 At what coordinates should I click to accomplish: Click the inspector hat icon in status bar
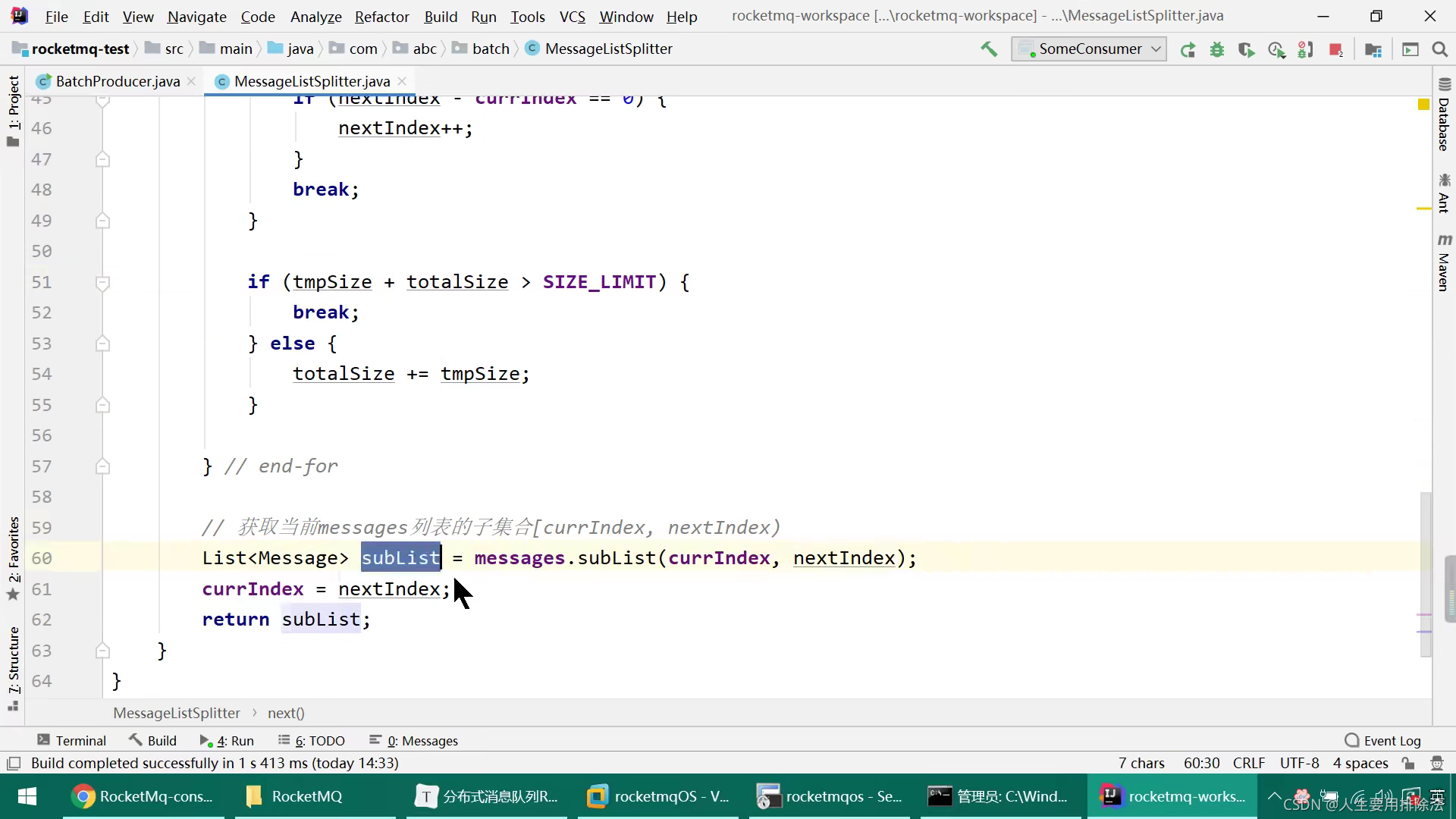(1436, 764)
